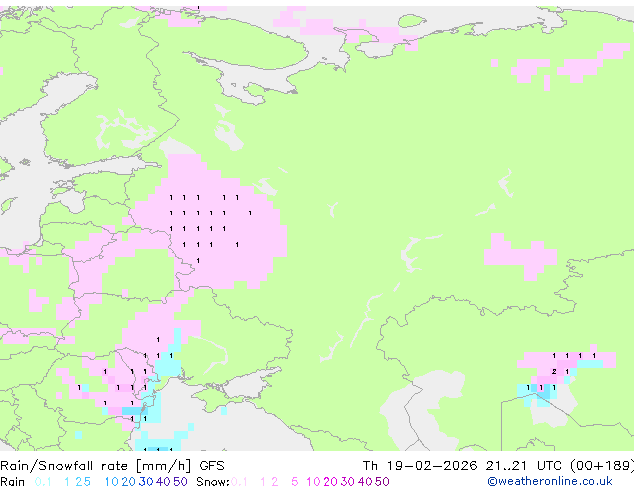The width and height of the screenshot is (634, 490).
Task: Click the 'Snow:' legend label
Action: coord(213,482)
